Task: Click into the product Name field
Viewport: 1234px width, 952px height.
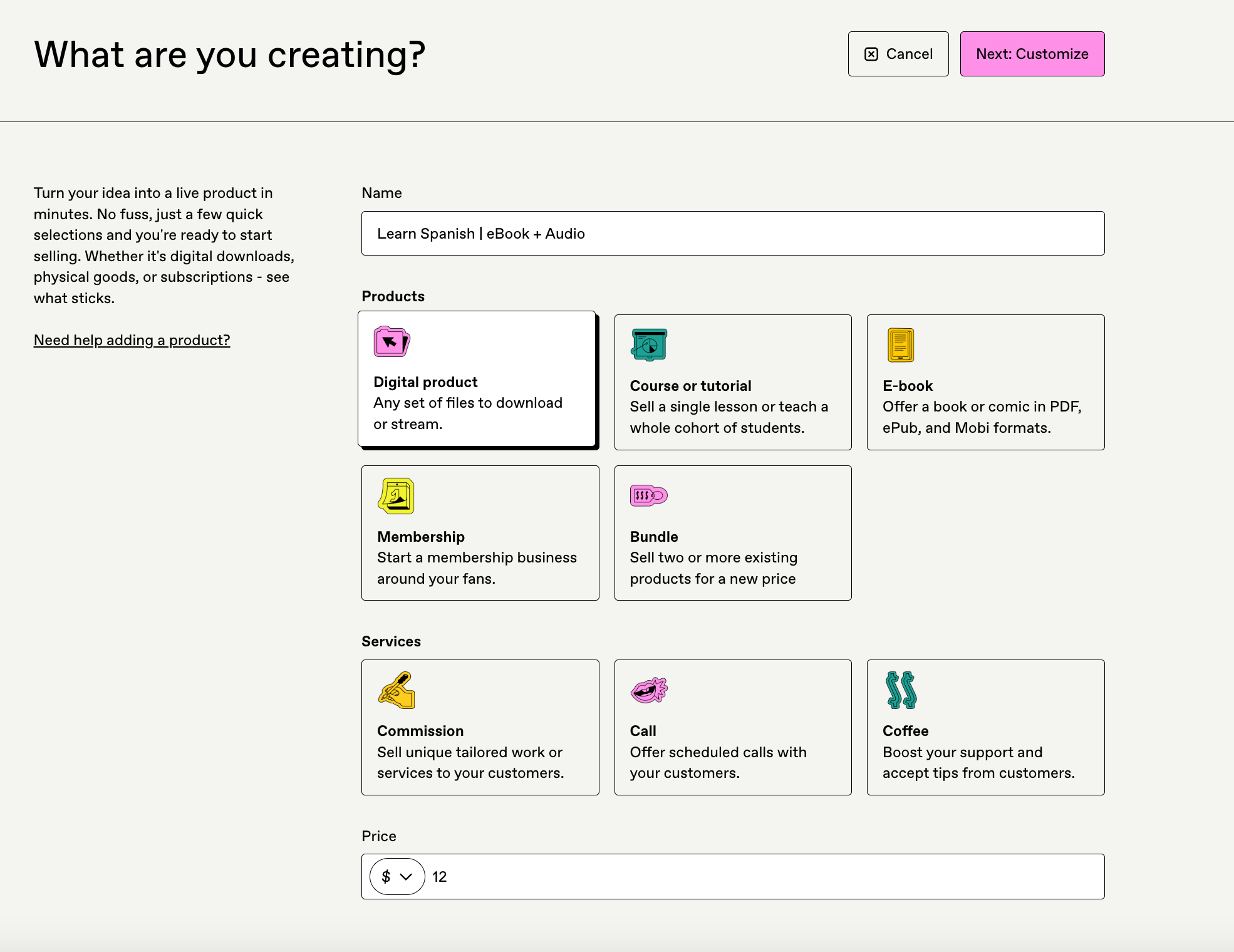Action: coord(732,234)
